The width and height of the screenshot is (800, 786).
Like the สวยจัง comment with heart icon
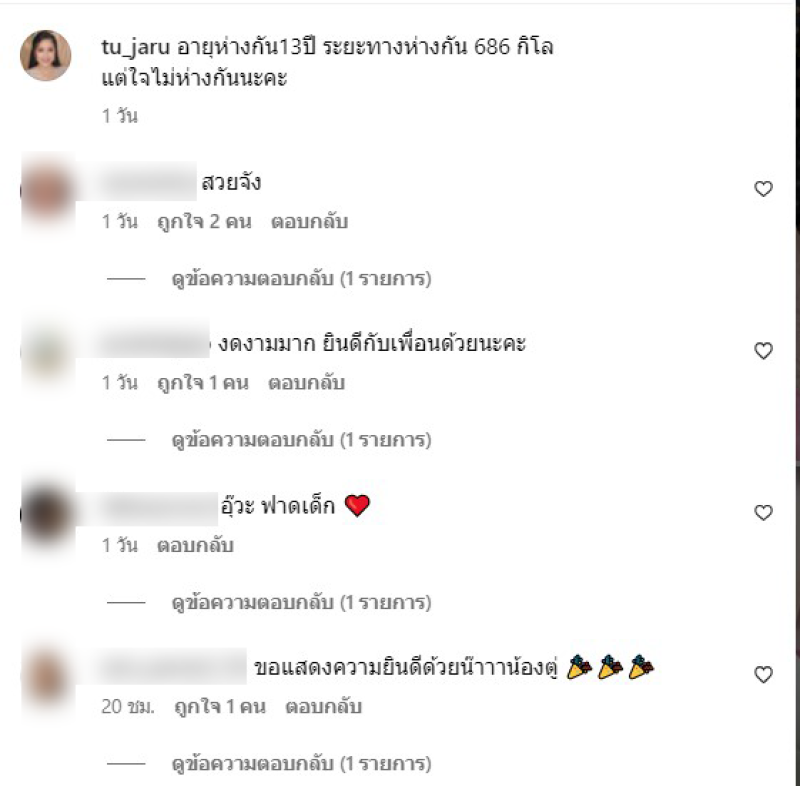tap(763, 189)
